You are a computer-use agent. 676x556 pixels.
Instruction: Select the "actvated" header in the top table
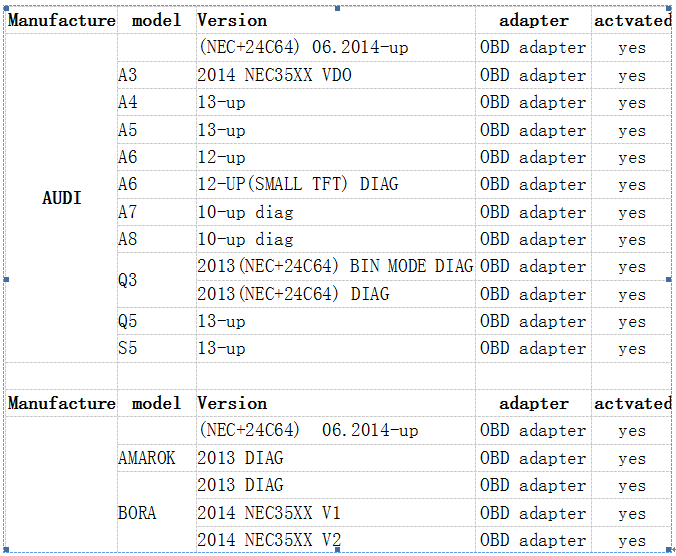pyautogui.click(x=632, y=20)
